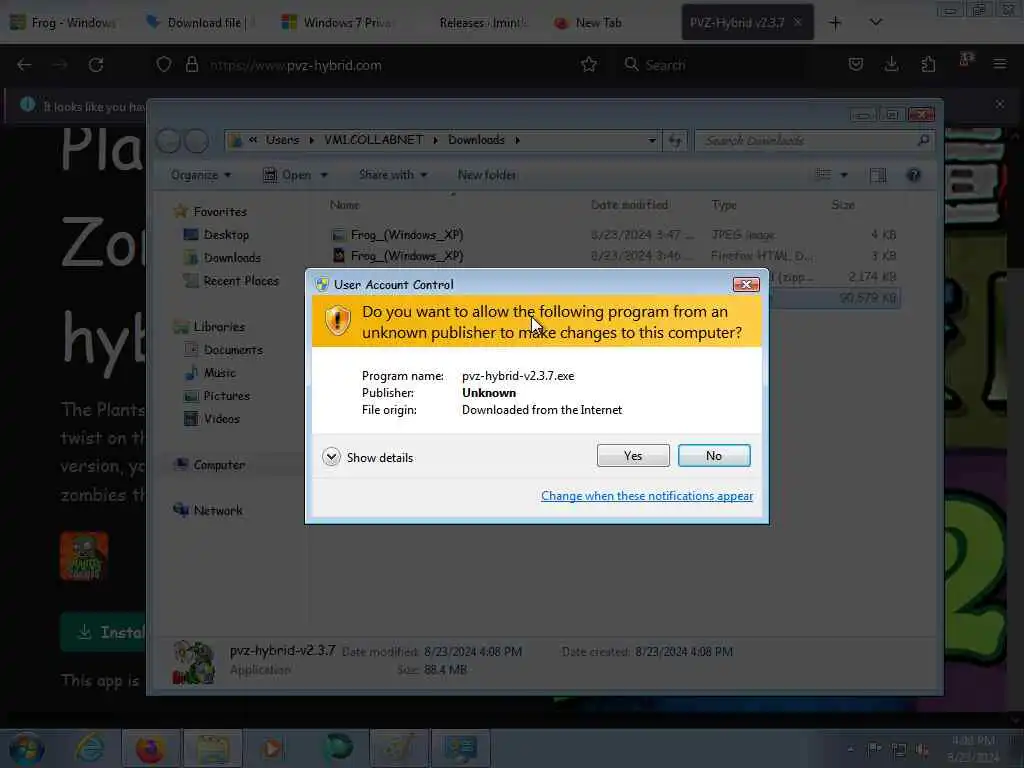Viewport: 1024px width, 768px height.
Task: Click the Explorer address refresh button
Action: point(675,140)
